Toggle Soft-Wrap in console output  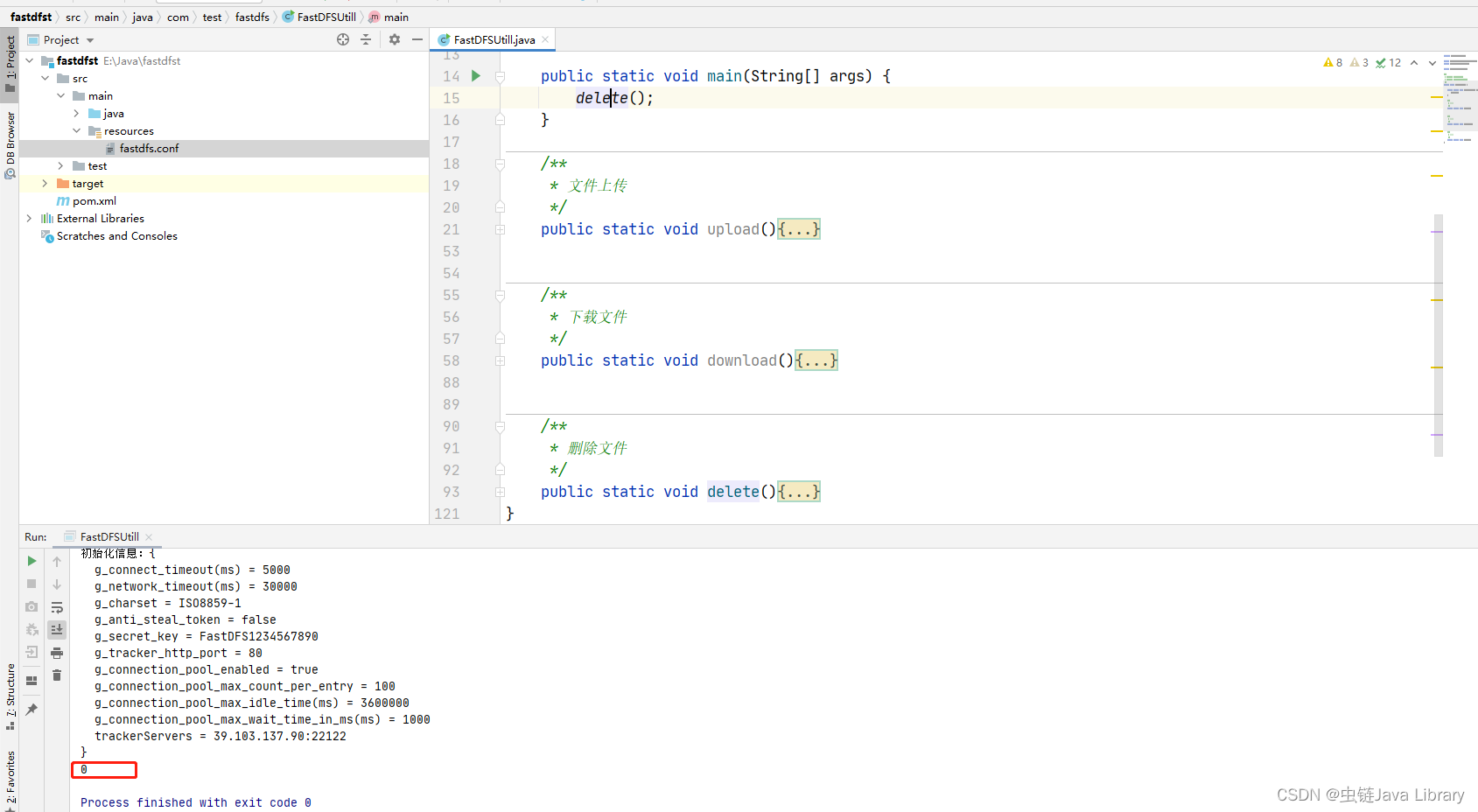coord(57,607)
